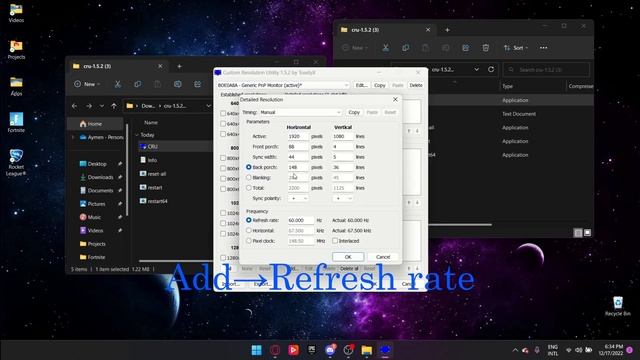Click Discord icon on the taskbar

point(330,350)
